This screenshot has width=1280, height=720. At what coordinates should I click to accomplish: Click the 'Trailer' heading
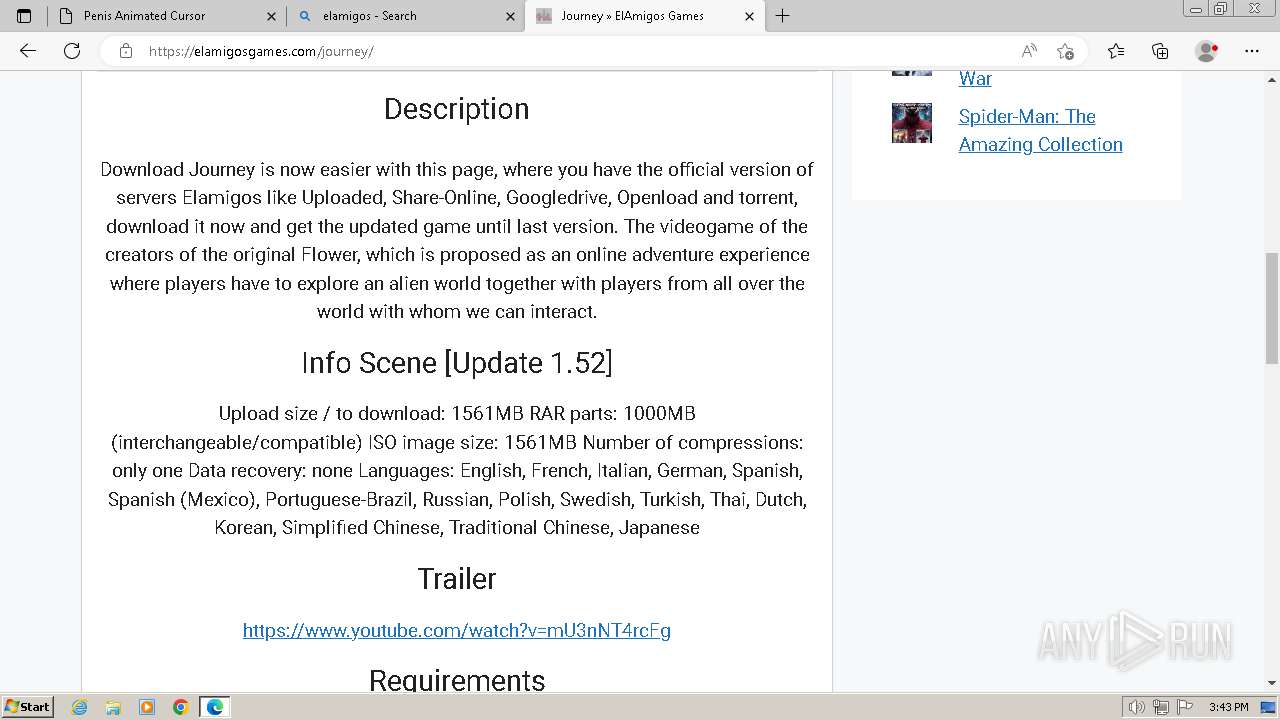click(457, 578)
